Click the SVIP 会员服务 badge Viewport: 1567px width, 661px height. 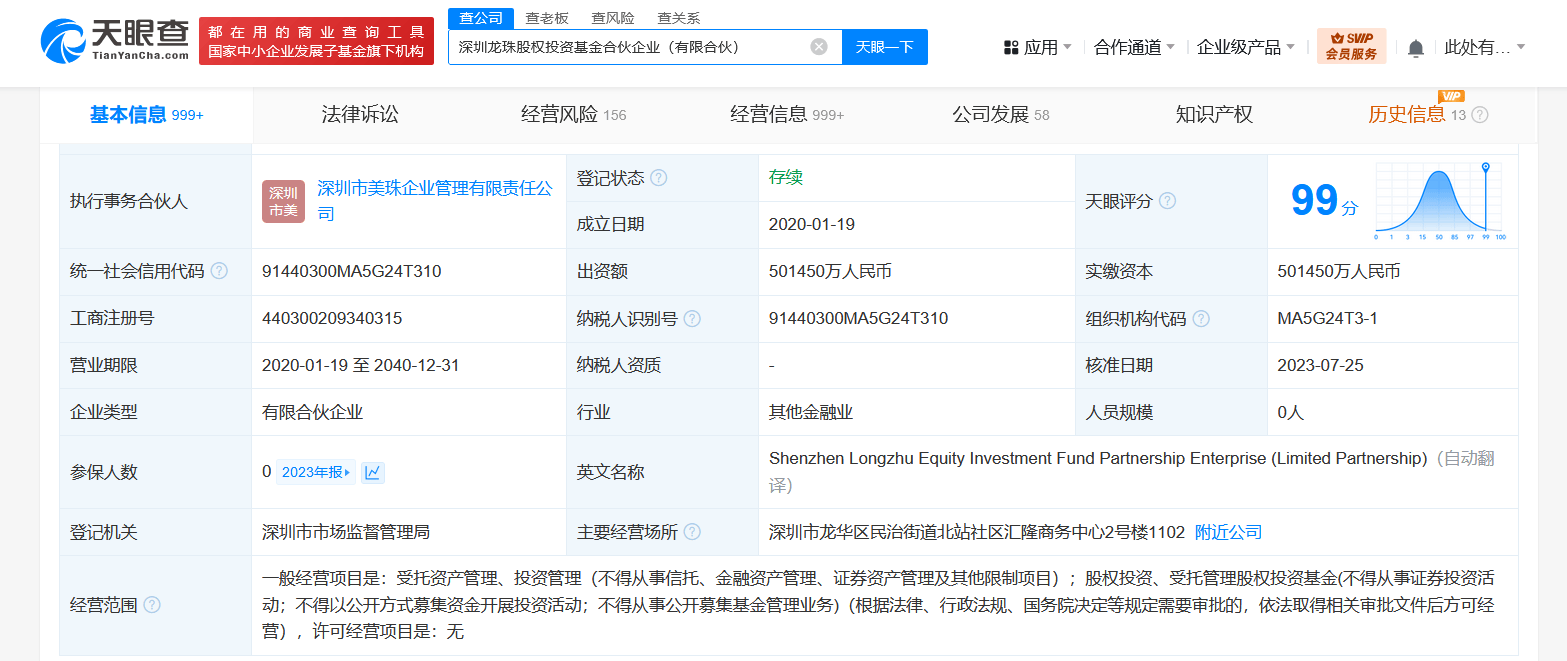click(x=1351, y=46)
